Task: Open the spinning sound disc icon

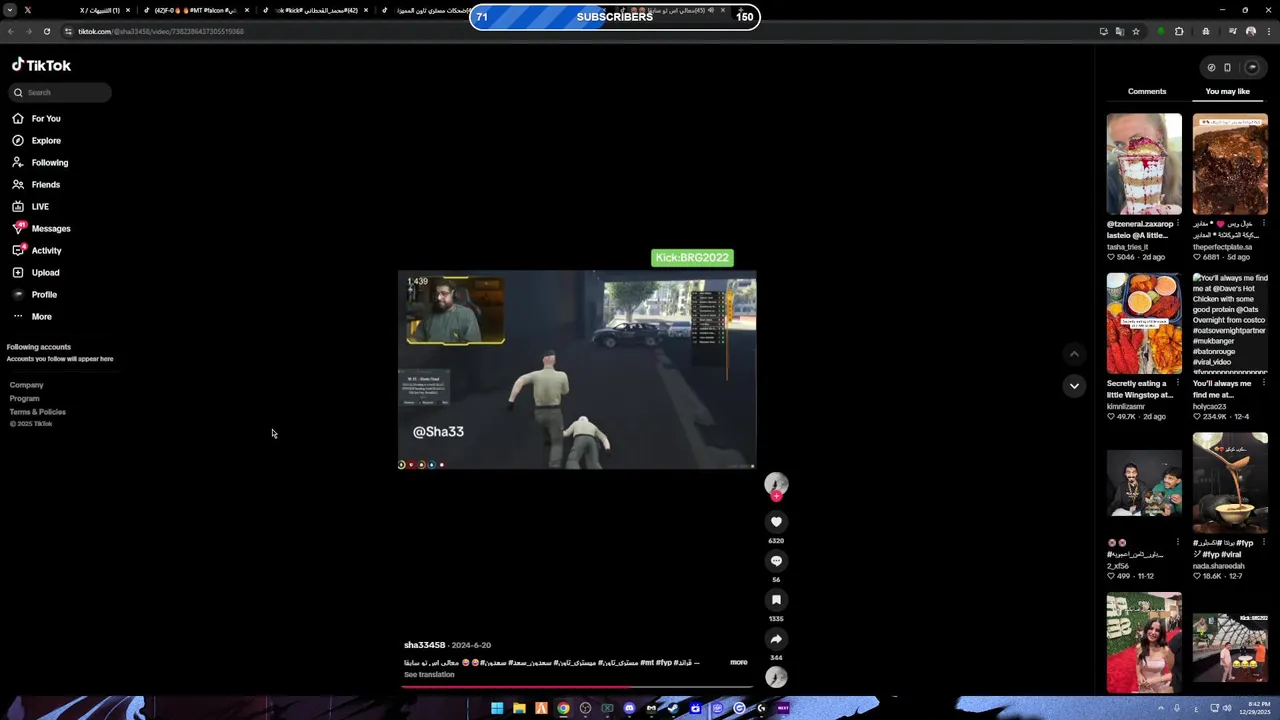Action: point(776,677)
